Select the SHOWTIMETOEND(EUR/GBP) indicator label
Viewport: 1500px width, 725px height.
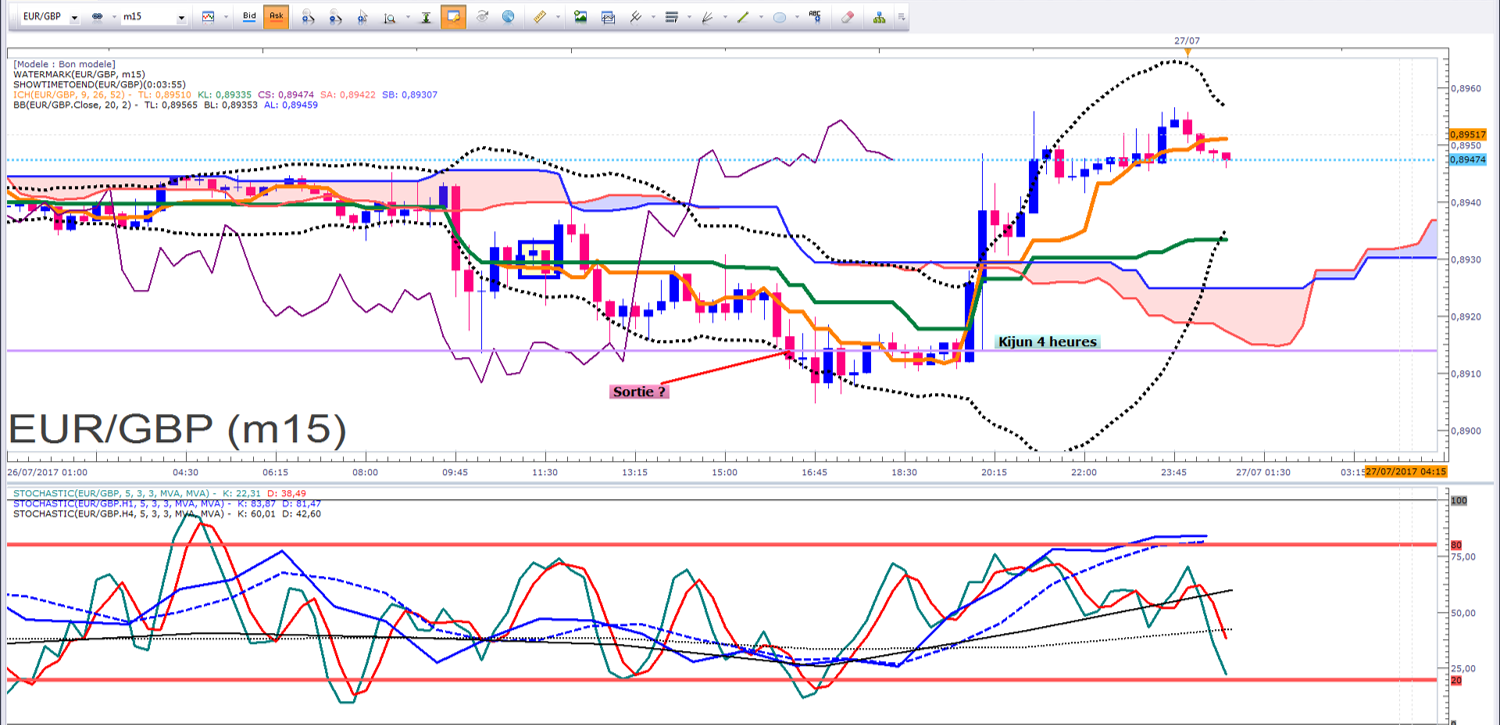pyautogui.click(x=99, y=85)
